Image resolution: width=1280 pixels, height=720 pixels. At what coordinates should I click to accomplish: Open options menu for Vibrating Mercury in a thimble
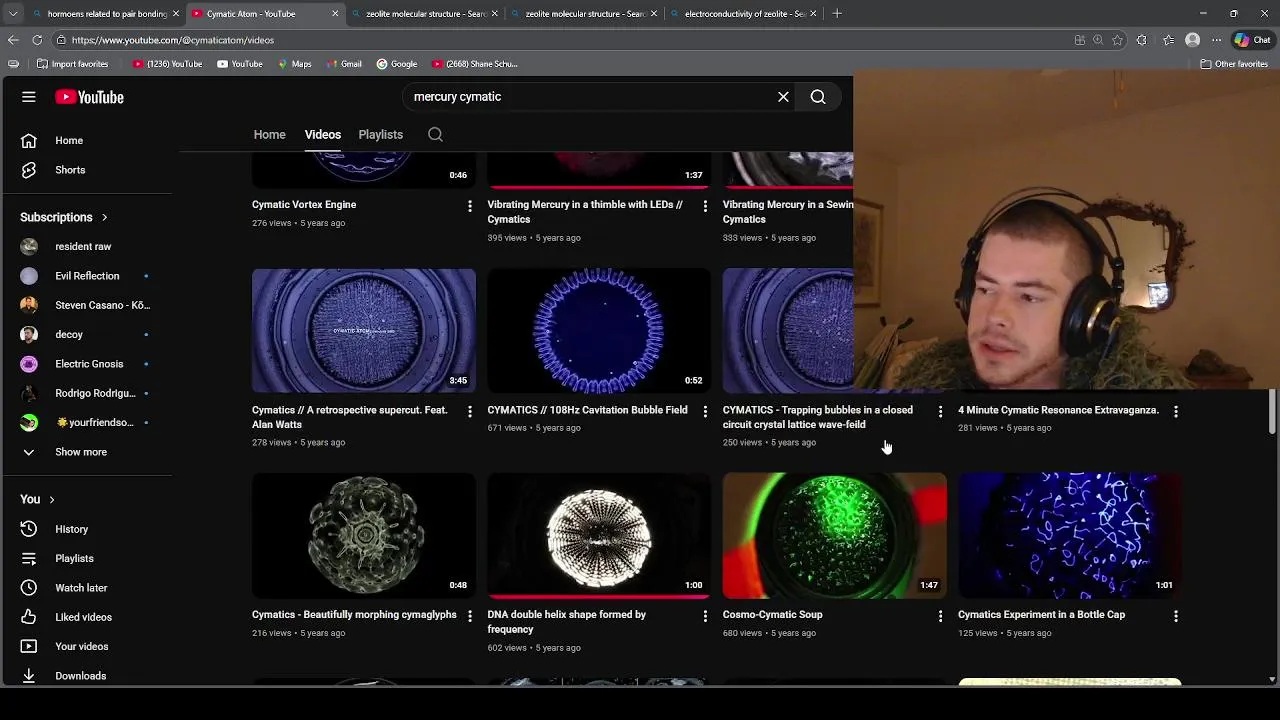pos(705,206)
